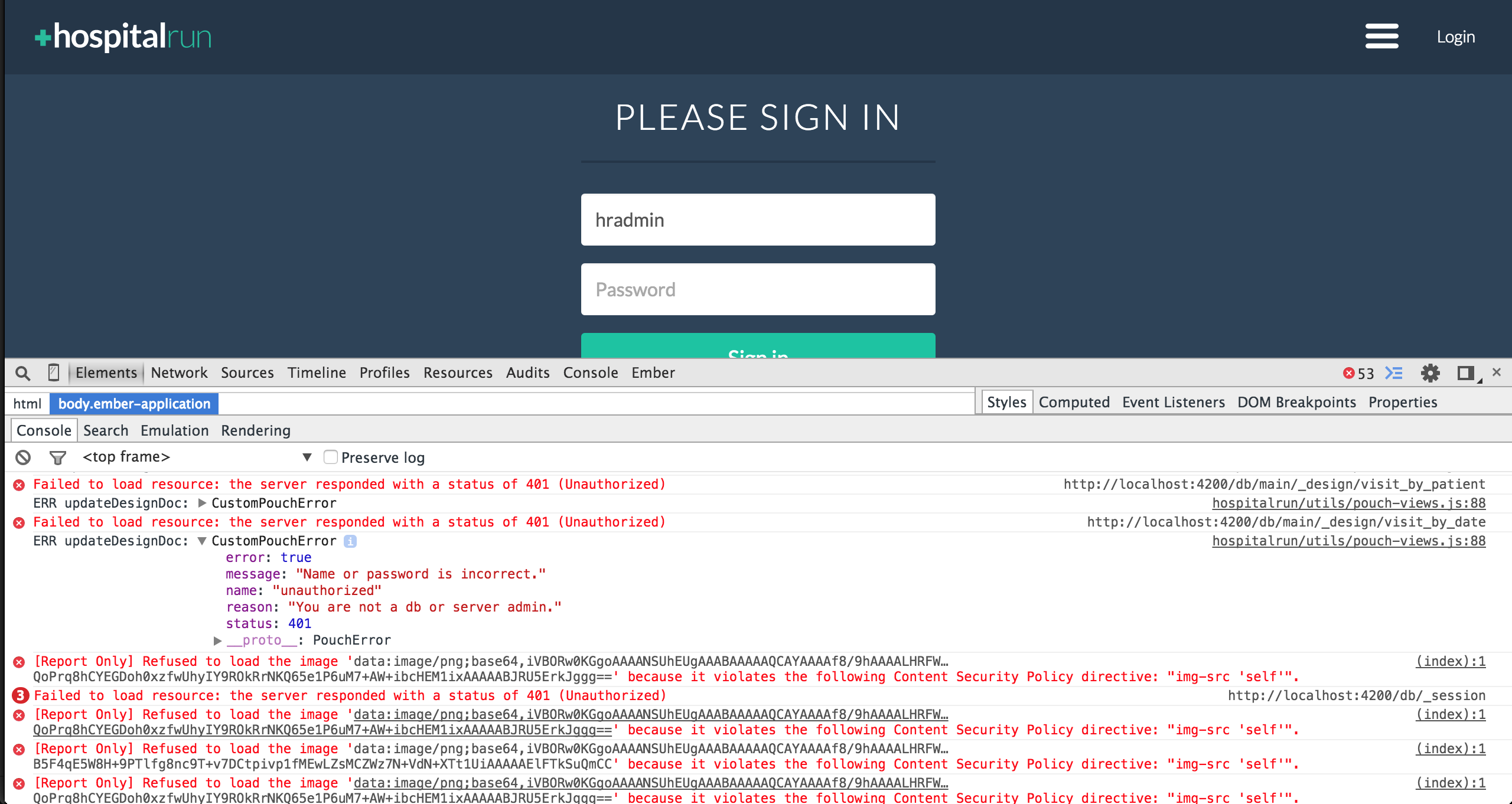The width and height of the screenshot is (1512, 804).
Task: Open the visit_by_patient design URL
Action: point(1274,484)
